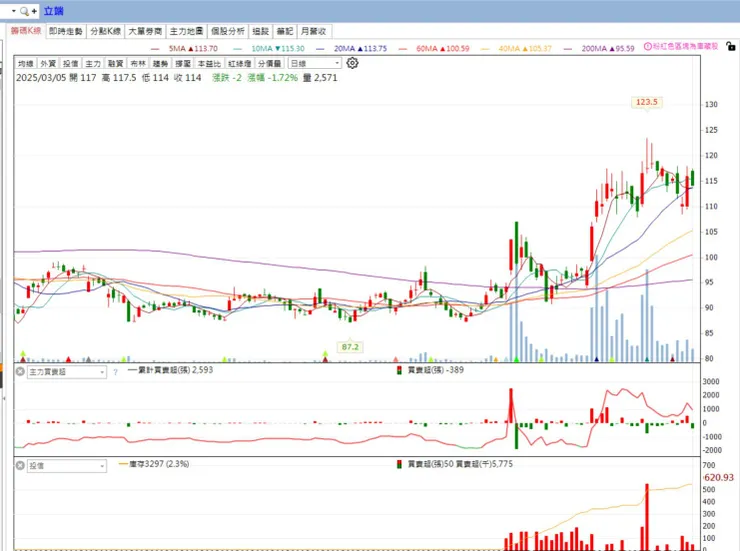The height and width of the screenshot is (551, 740).
Task: Open the 主力買賣超 indicator dropdown
Action: coord(67,372)
